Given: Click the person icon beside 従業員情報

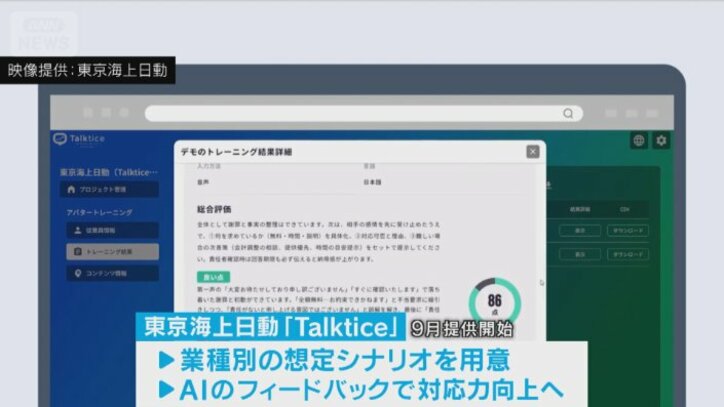Looking at the screenshot, I should tap(78, 230).
